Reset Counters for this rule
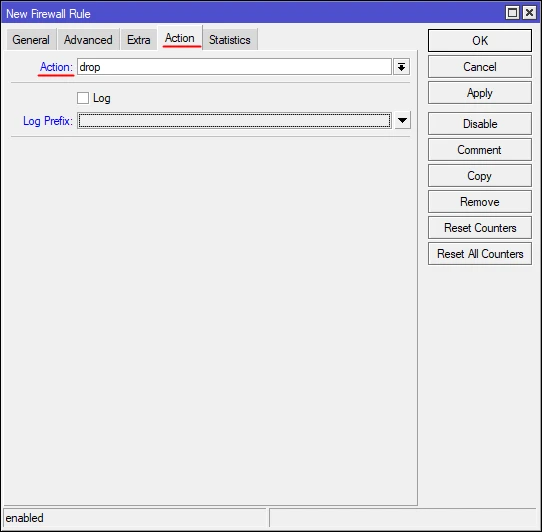The height and width of the screenshot is (532, 542). point(480,228)
